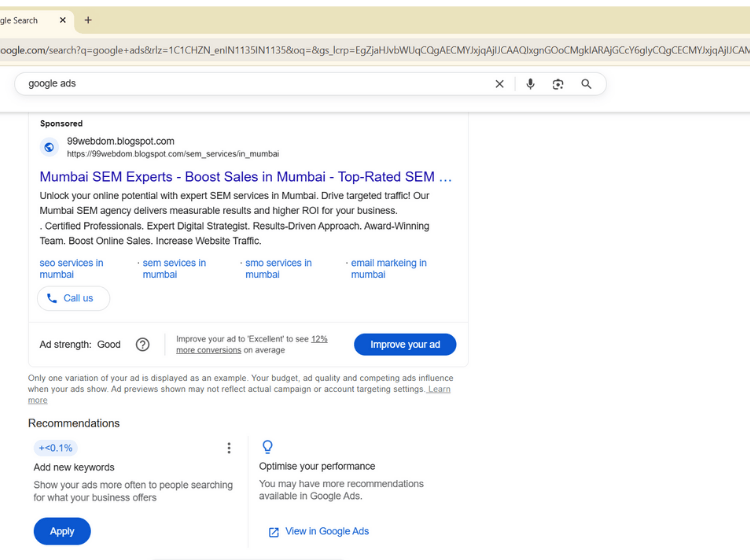
Task: Click the 99webdom.blogspot.com site name
Action: [x=121, y=141]
